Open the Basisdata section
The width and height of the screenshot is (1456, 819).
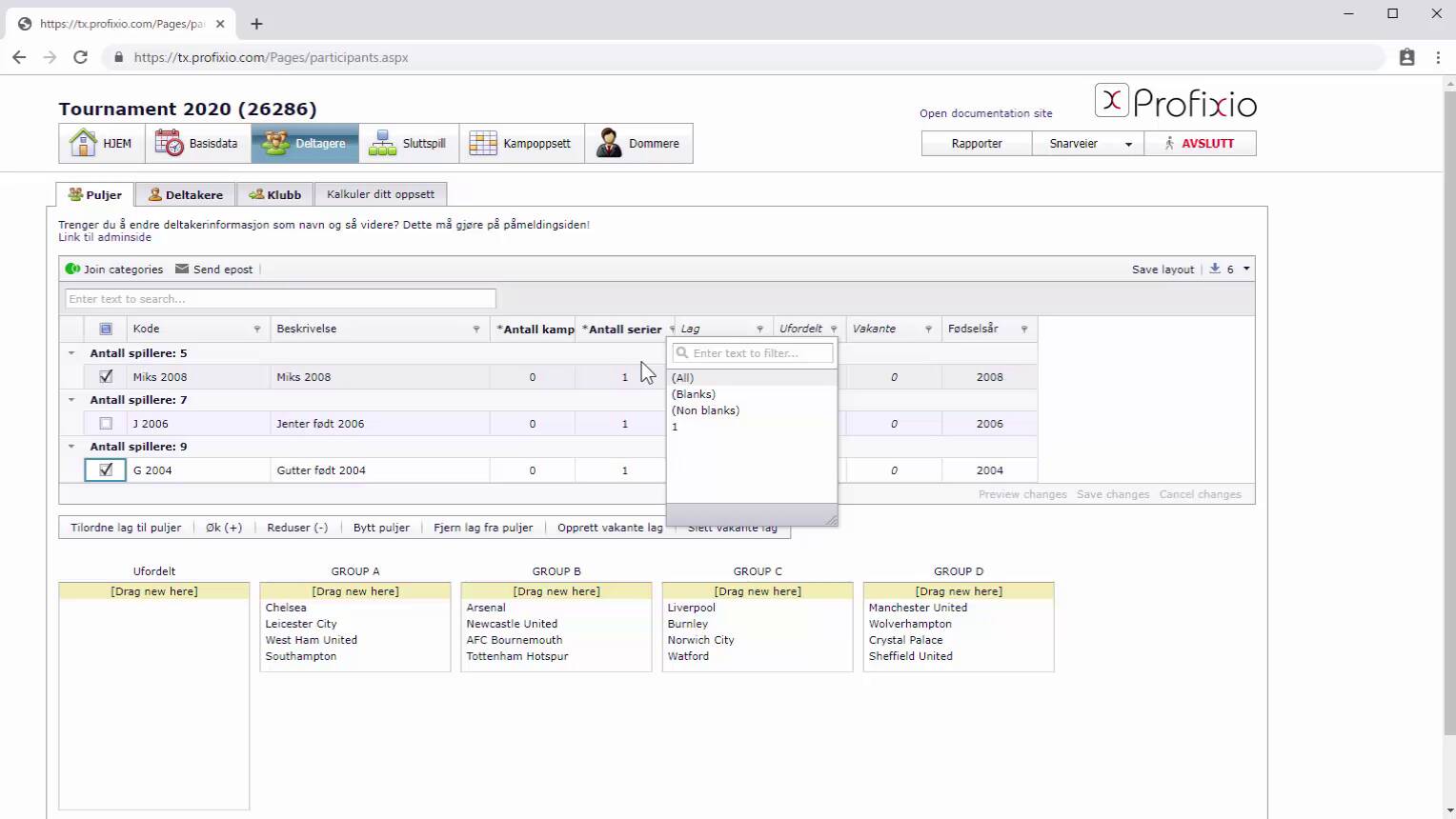[198, 144]
